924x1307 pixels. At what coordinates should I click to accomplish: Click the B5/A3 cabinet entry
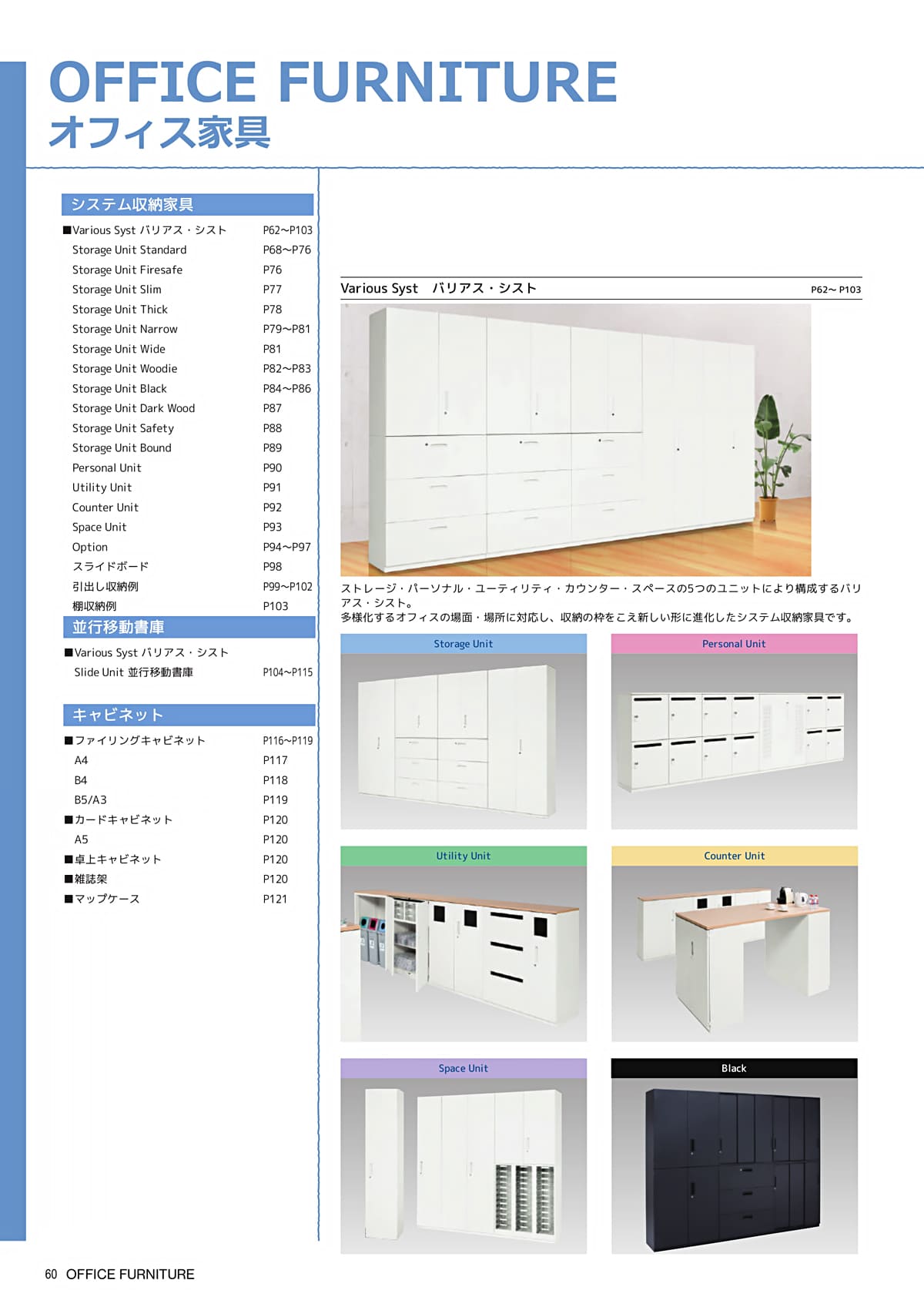click(90, 799)
